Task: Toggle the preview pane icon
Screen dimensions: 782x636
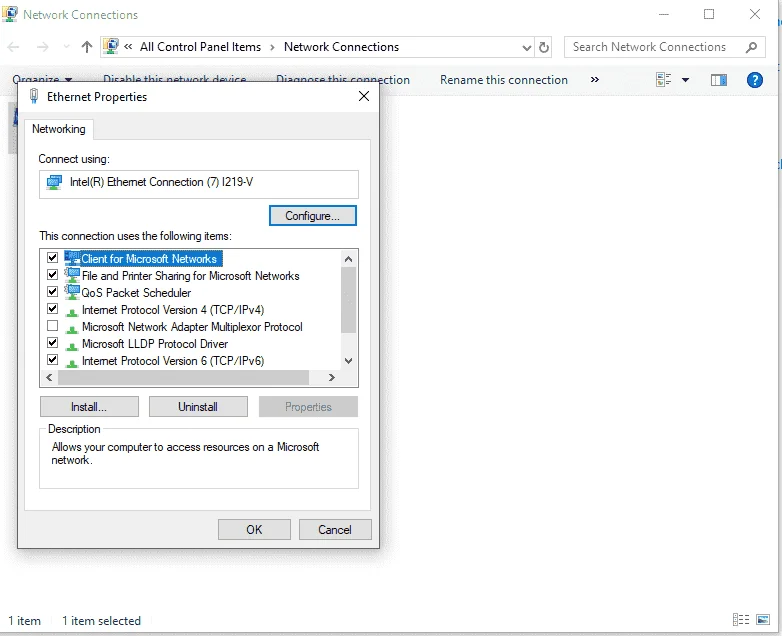Action: [719, 80]
